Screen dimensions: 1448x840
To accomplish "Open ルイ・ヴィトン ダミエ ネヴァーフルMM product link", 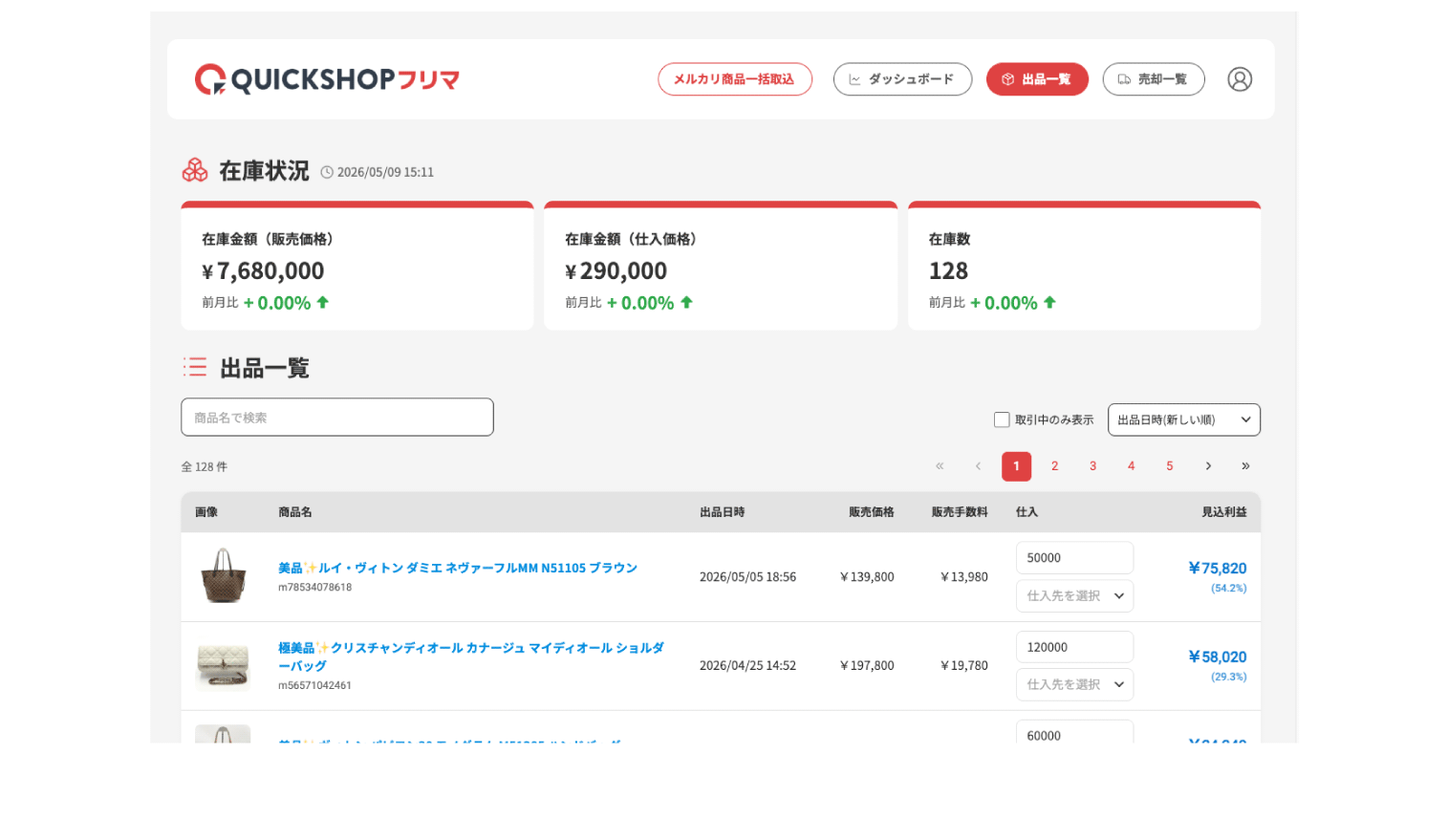I will (x=458, y=568).
